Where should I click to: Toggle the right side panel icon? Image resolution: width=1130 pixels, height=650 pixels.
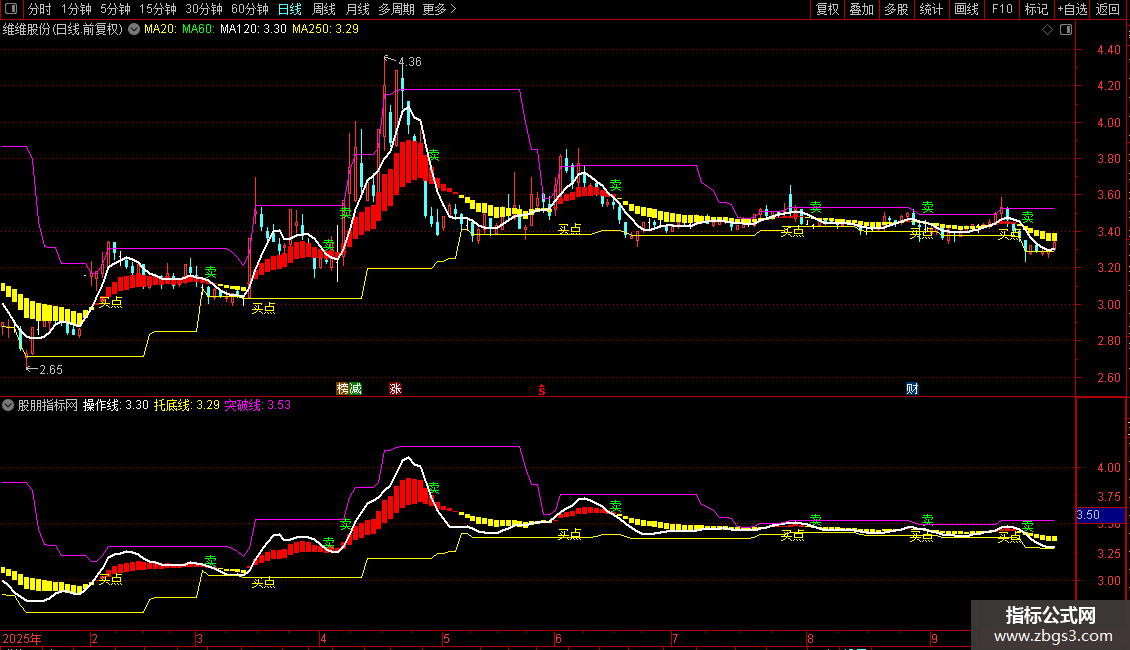coord(1067,30)
